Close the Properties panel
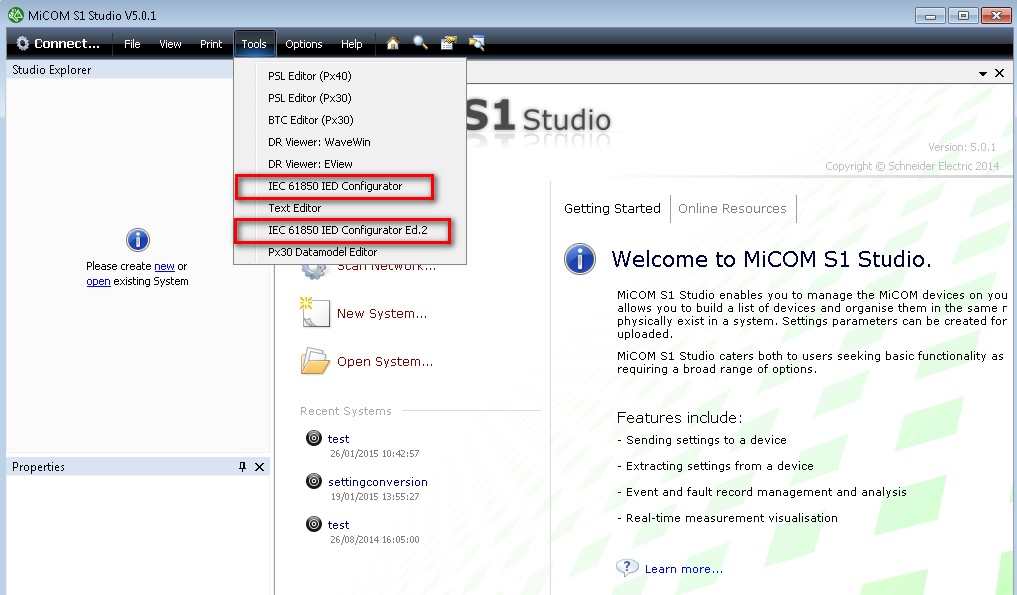The width and height of the screenshot is (1017, 595). pyautogui.click(x=259, y=467)
